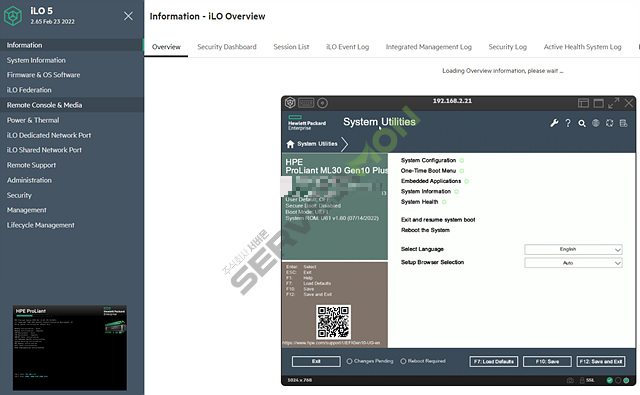Select Reboot the System

pyautogui.click(x=425, y=230)
